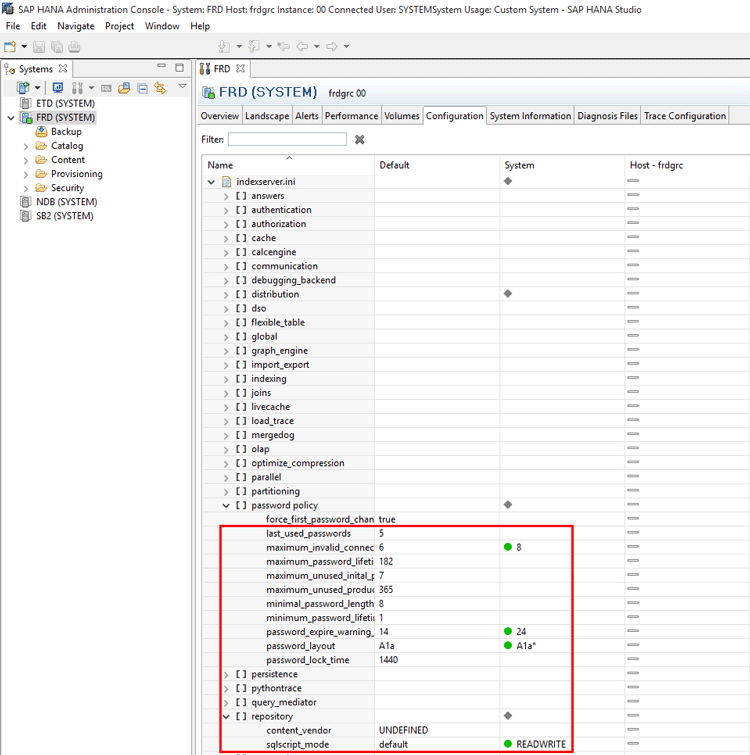Click the Collapse All icon in Systems panel
Image resolution: width=750 pixels, height=755 pixels.
[x=142, y=88]
